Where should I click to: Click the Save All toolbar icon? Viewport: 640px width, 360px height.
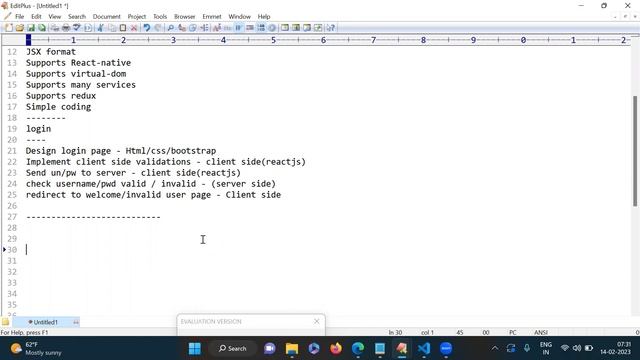pyautogui.click(x=42, y=28)
